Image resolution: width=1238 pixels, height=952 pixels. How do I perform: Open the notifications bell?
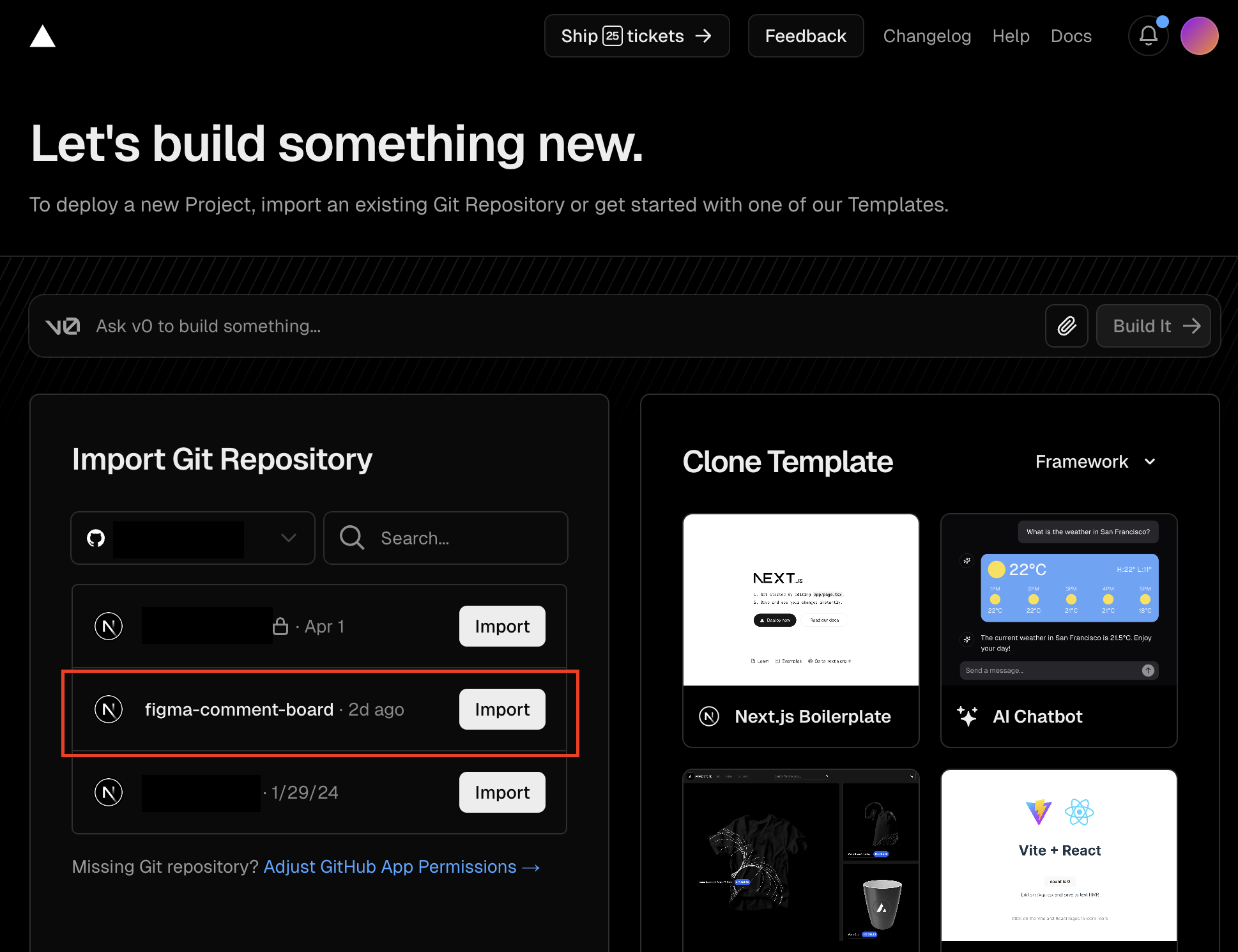[x=1148, y=36]
